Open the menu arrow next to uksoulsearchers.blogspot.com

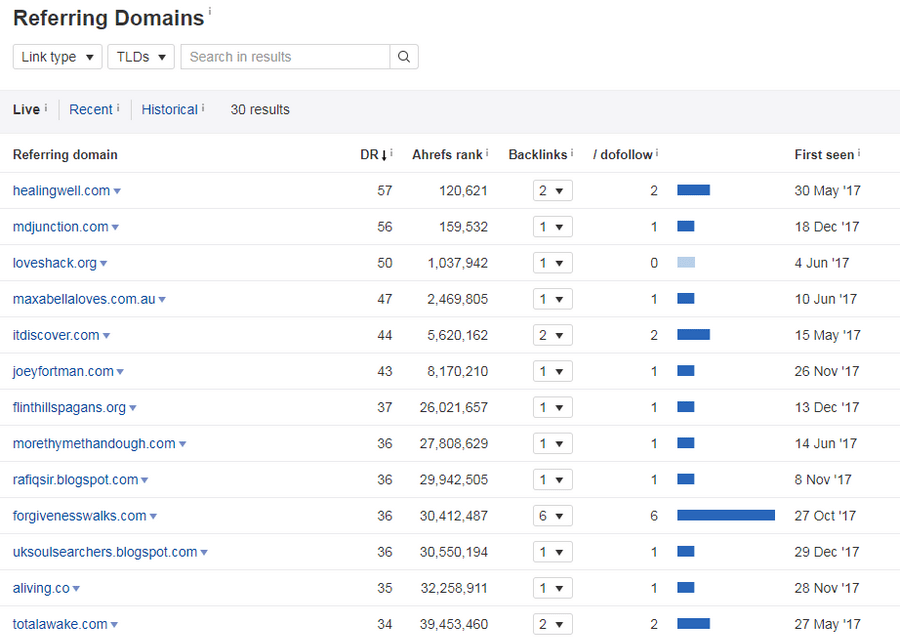(x=204, y=553)
